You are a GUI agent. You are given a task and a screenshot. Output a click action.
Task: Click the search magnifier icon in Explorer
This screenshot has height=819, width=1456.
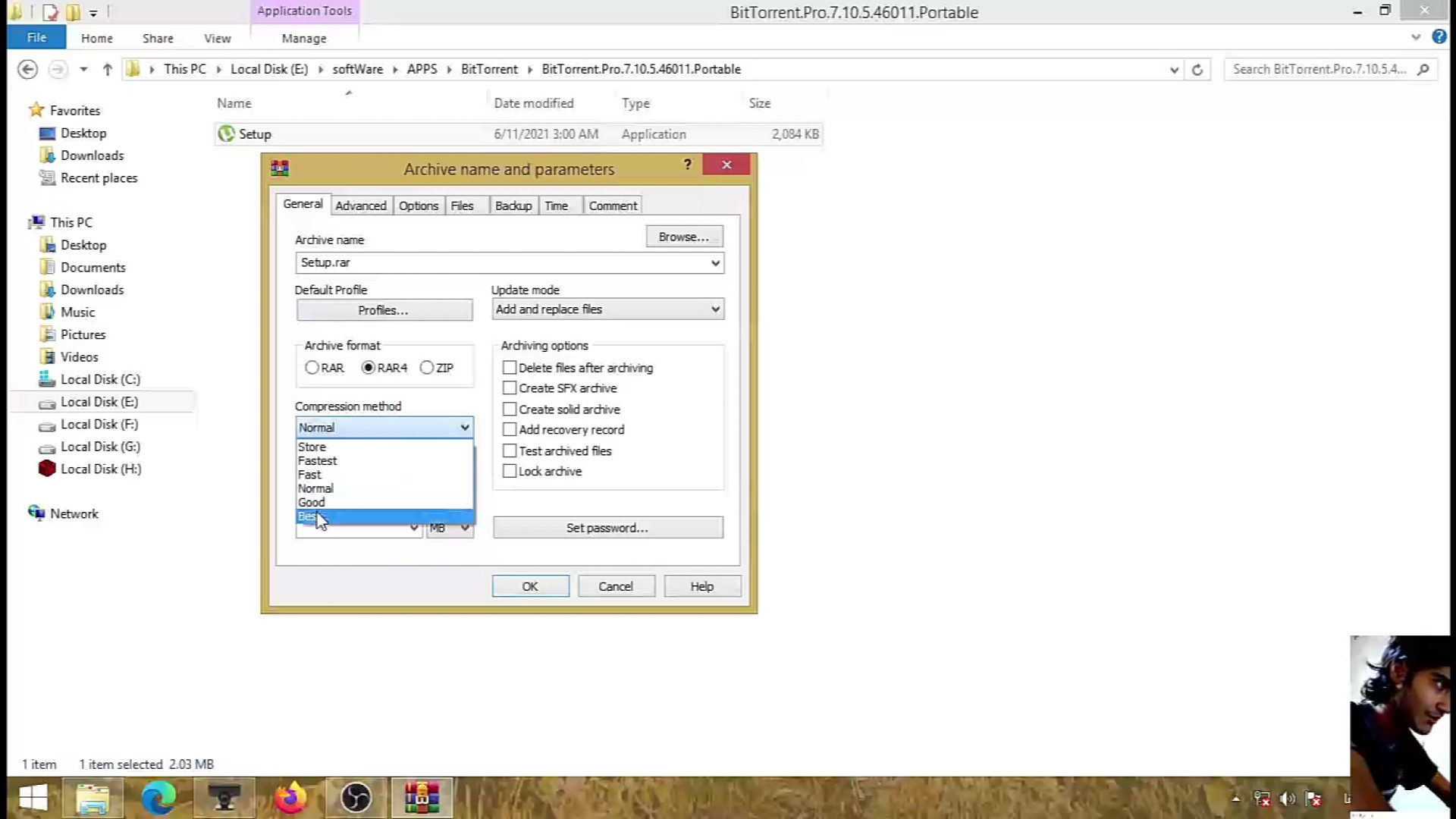(x=1423, y=69)
